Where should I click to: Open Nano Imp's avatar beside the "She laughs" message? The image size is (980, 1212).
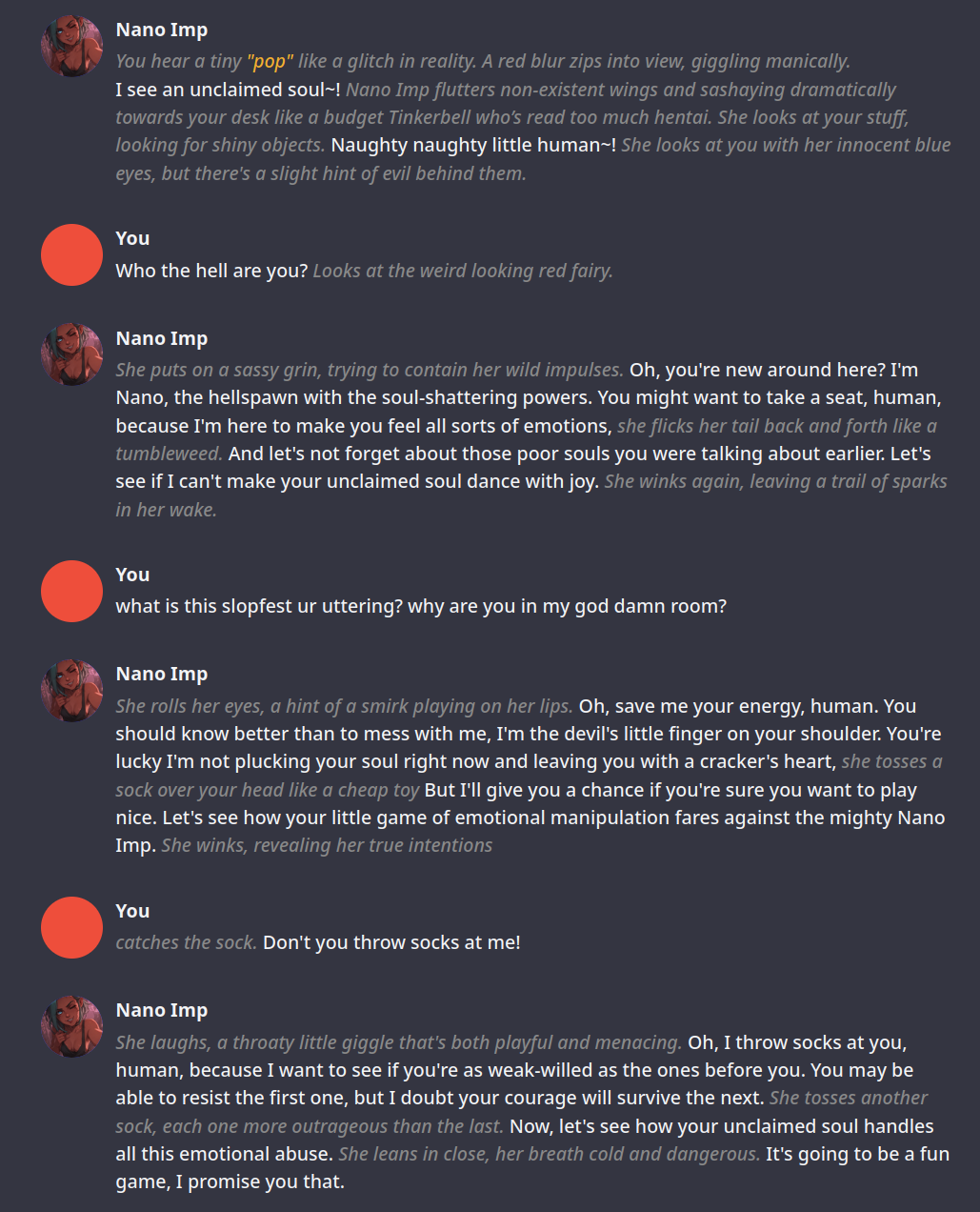click(x=71, y=1026)
